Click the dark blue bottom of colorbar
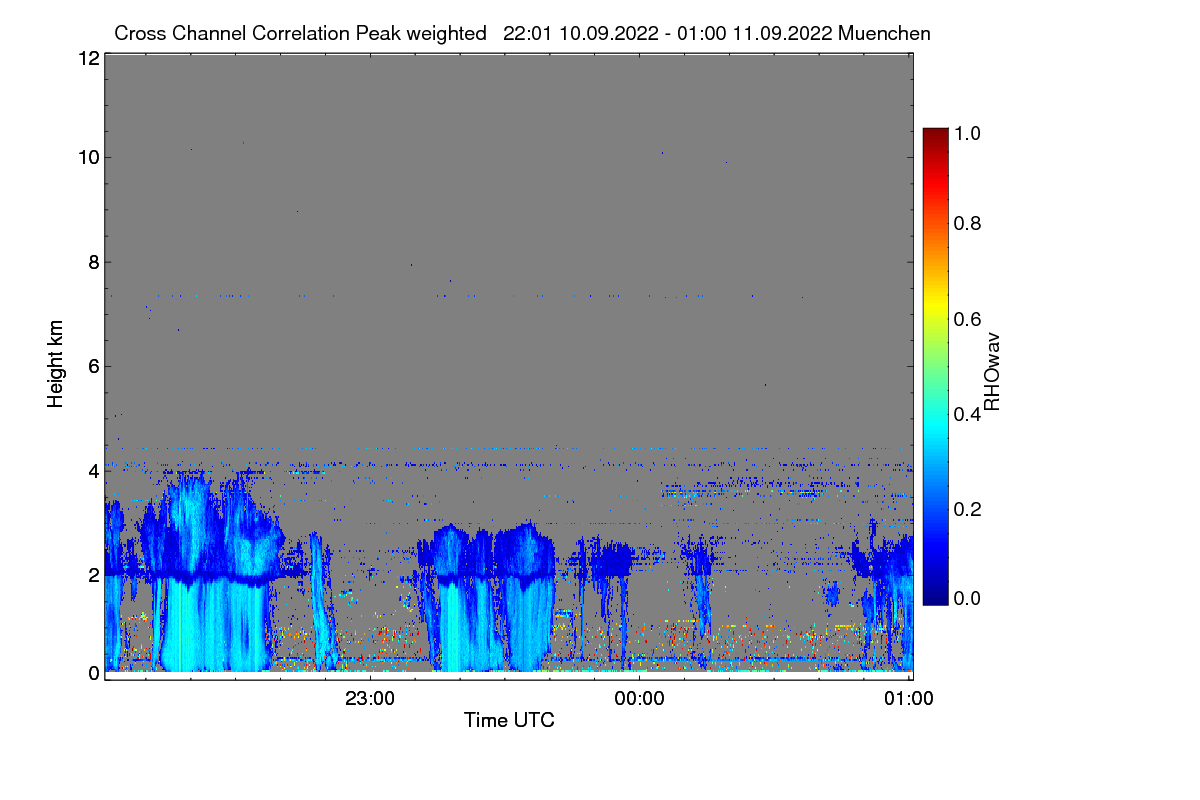 tap(935, 599)
